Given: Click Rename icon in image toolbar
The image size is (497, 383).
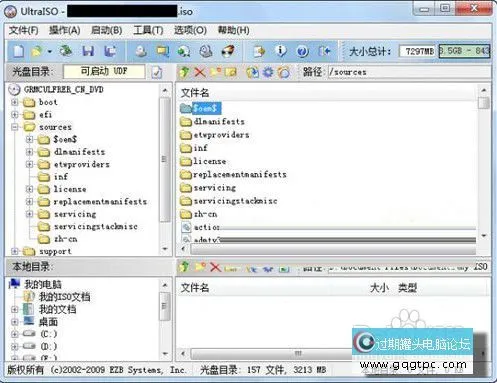Looking at the screenshot, I should (231, 72).
